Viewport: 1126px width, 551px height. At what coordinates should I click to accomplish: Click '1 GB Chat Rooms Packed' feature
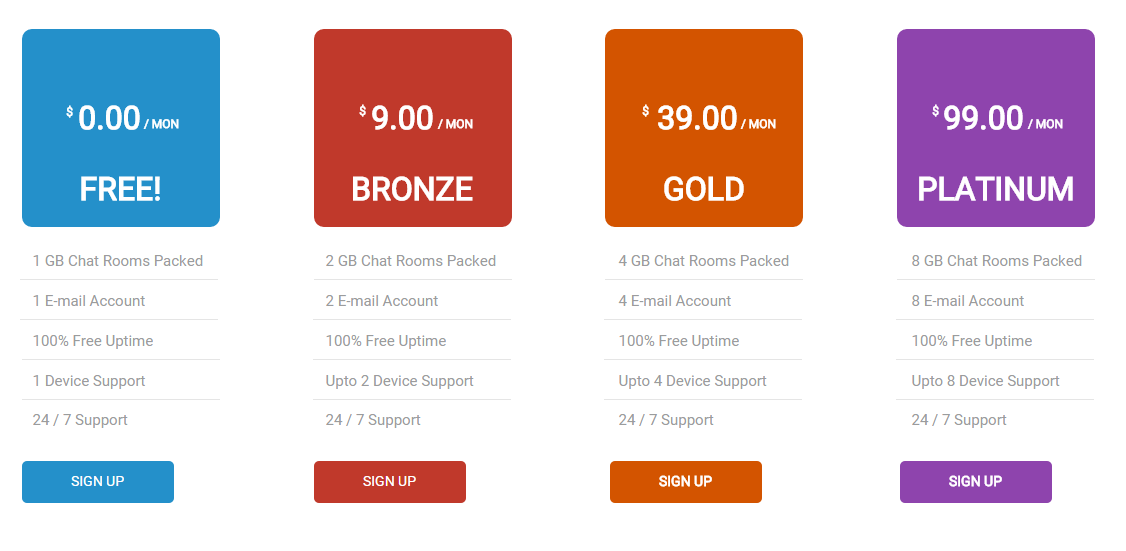tap(118, 261)
